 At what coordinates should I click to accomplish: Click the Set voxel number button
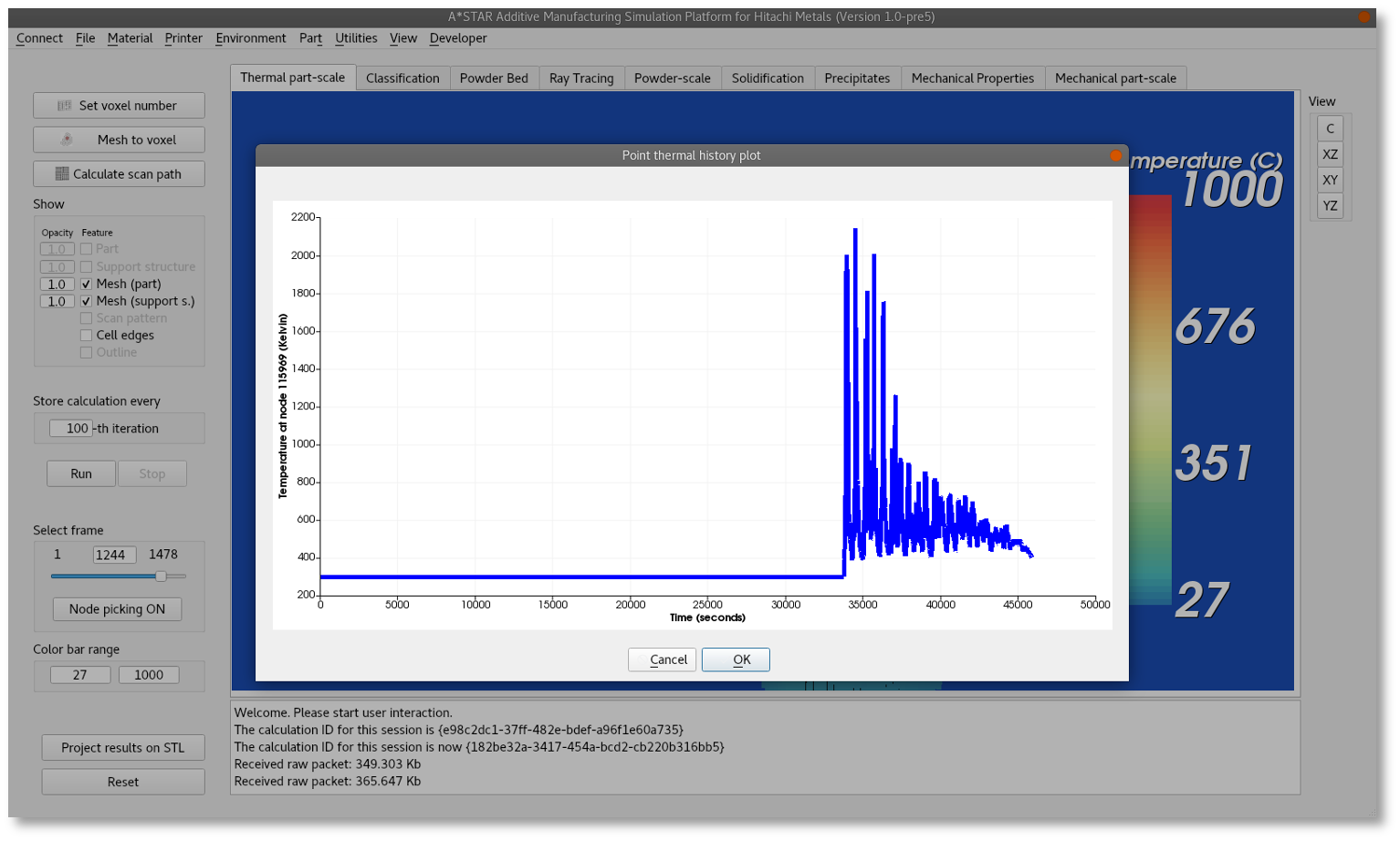click(x=119, y=106)
